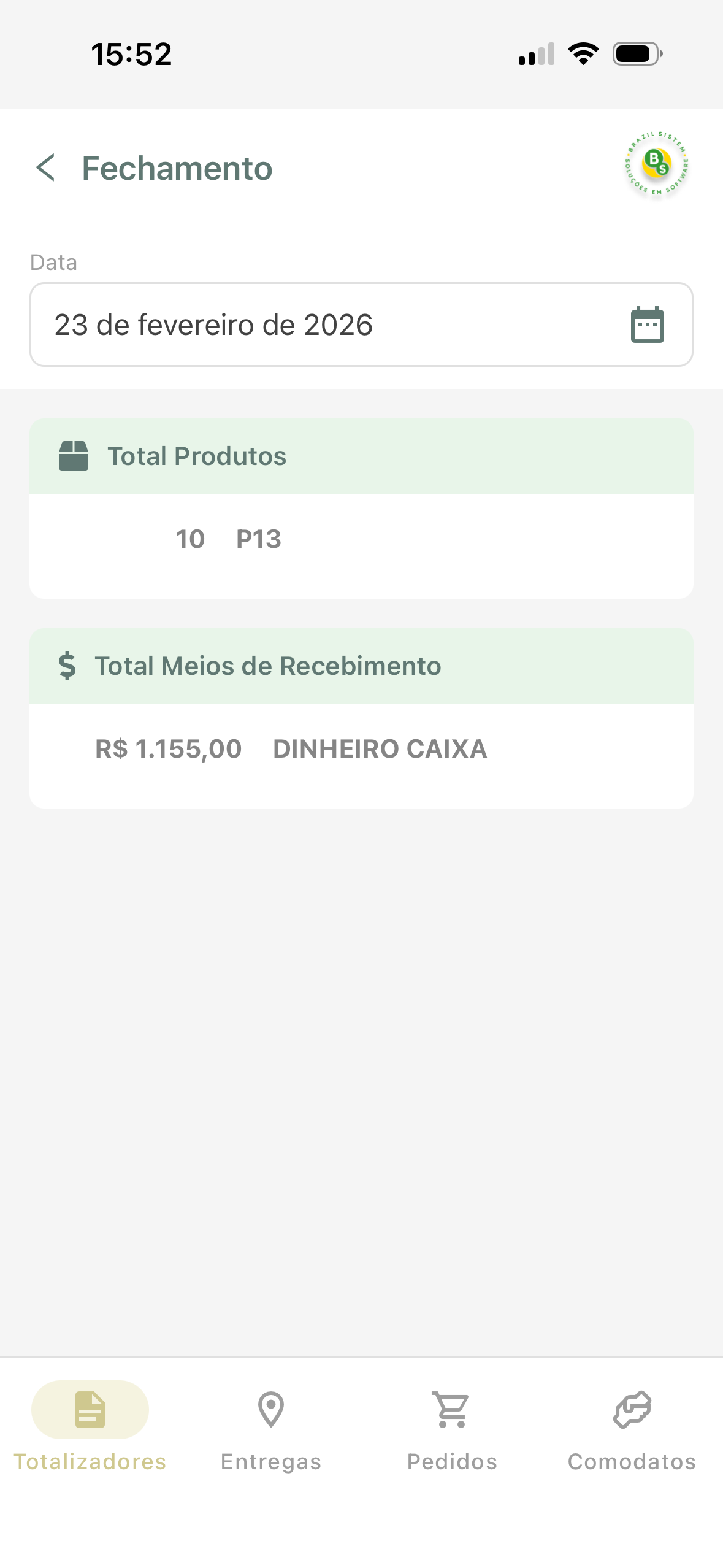Click the date field showing 23 de fevereiro
The image size is (723, 1568).
361,325
